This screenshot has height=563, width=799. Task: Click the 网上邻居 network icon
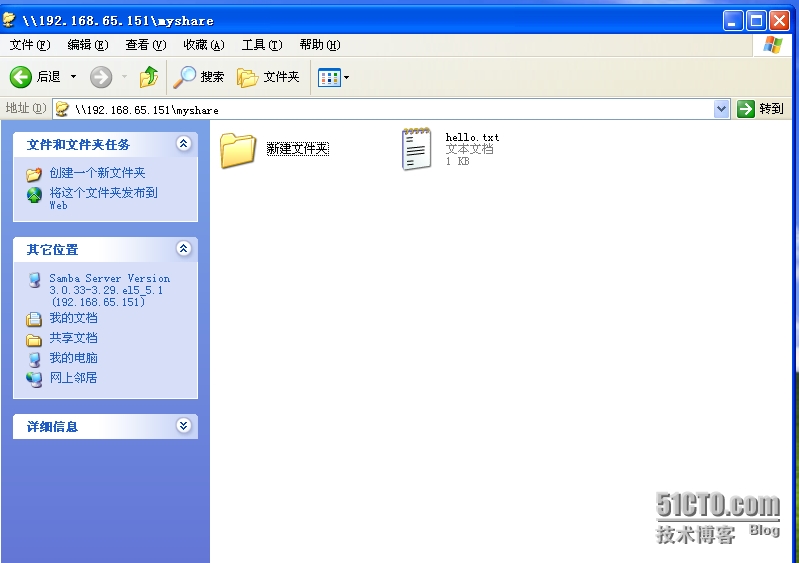tap(34, 379)
